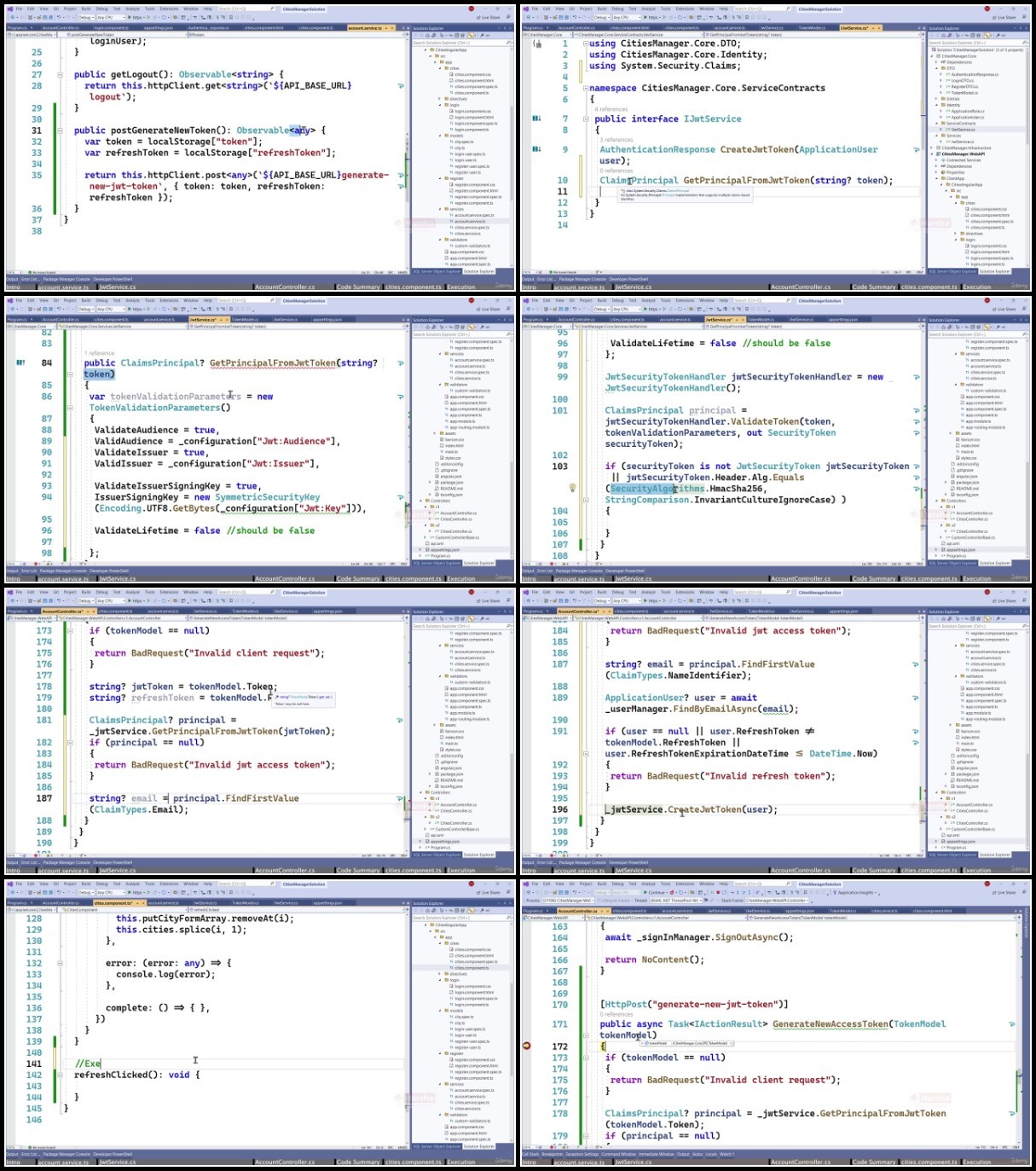Toggle highlighted Solution Explorer toolbar button in account.service.ts window
The image size is (1036, 1171).
click(470, 35)
